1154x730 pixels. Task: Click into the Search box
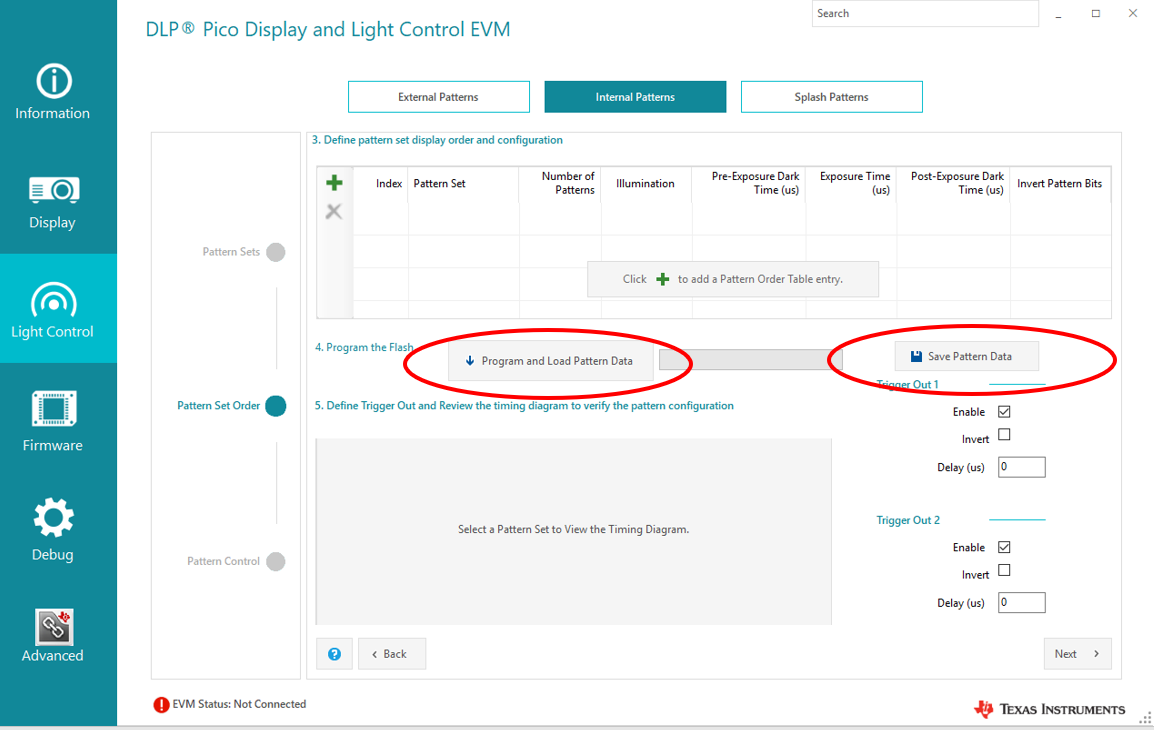[x=925, y=13]
